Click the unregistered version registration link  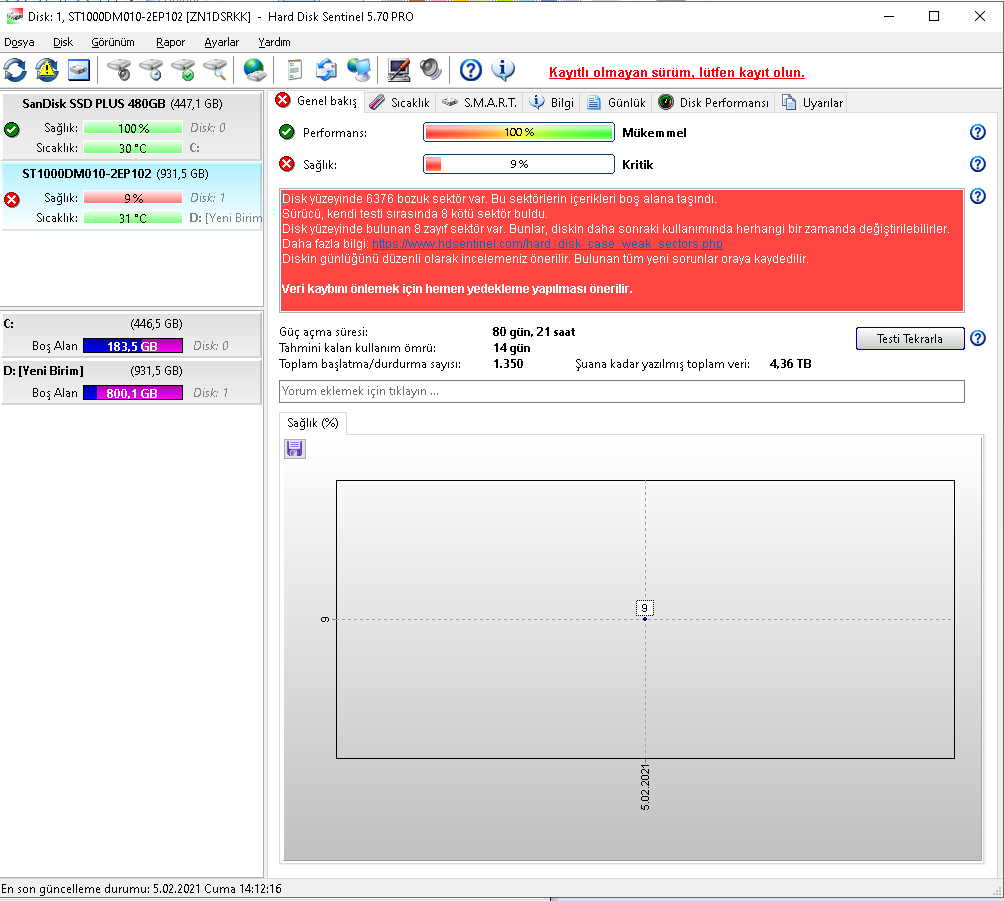click(676, 73)
